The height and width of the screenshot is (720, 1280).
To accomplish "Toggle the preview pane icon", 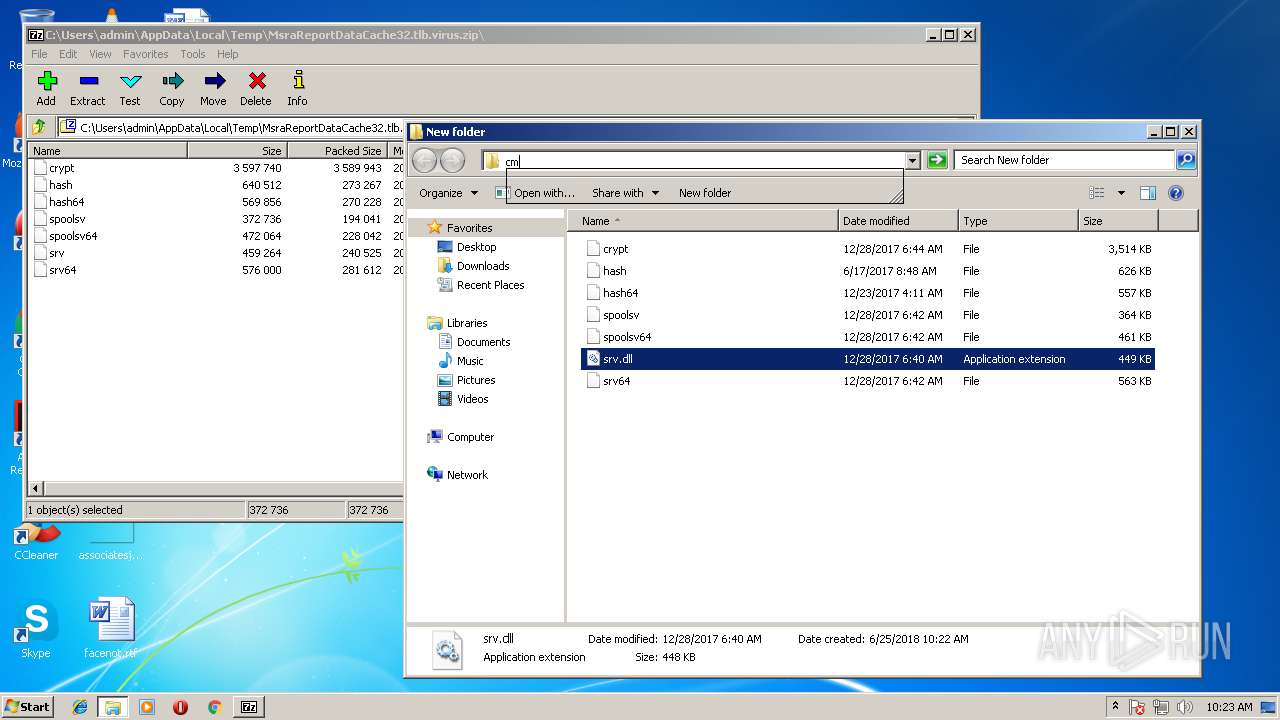I will 1148,193.
